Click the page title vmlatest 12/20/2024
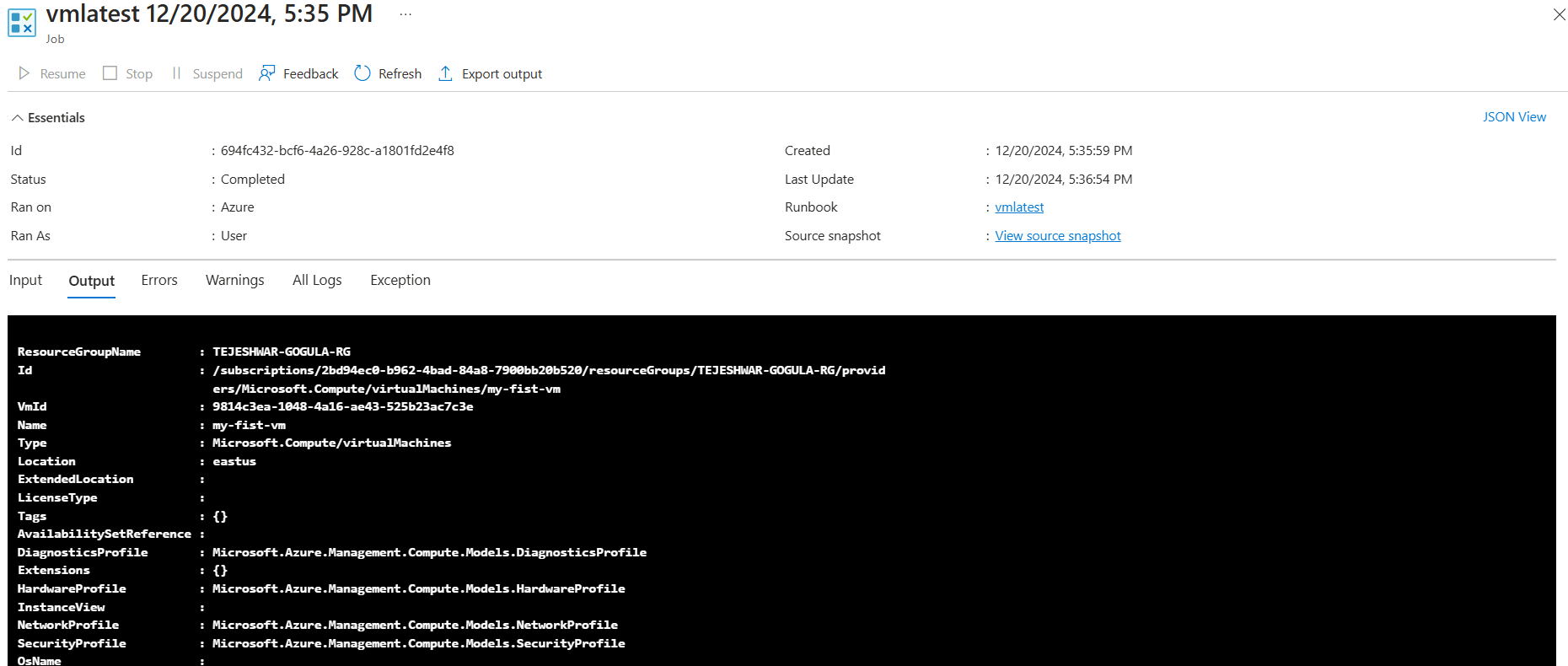This screenshot has width=1568, height=666. click(x=209, y=13)
